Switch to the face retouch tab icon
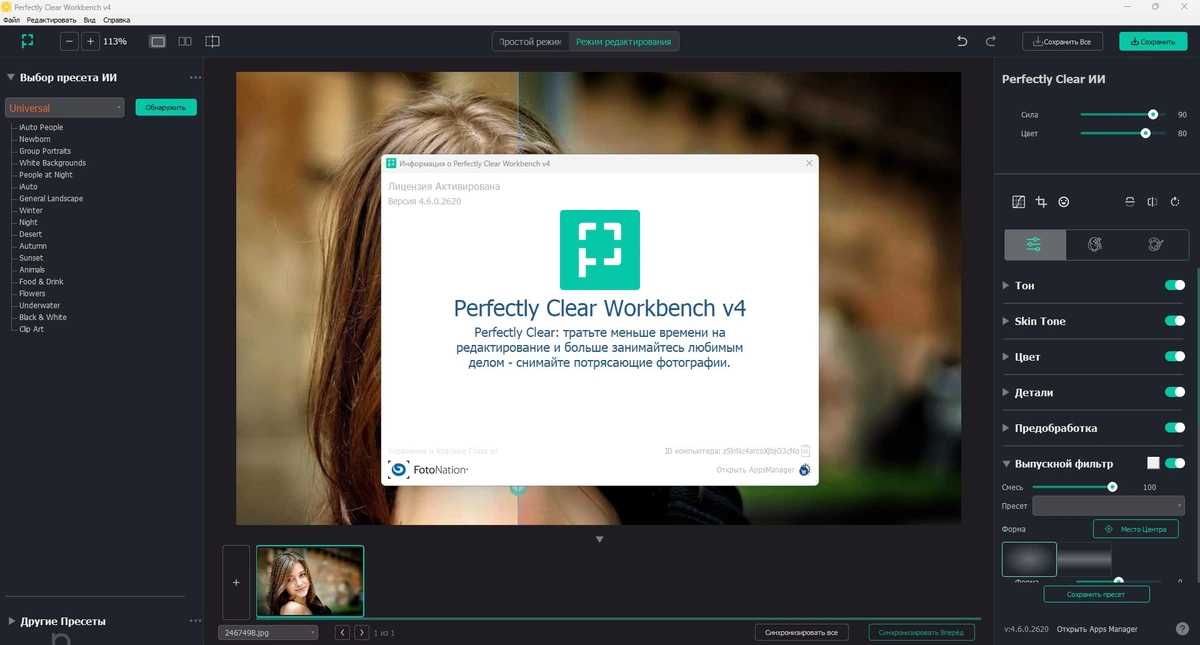The width and height of the screenshot is (1200, 645). [1095, 244]
